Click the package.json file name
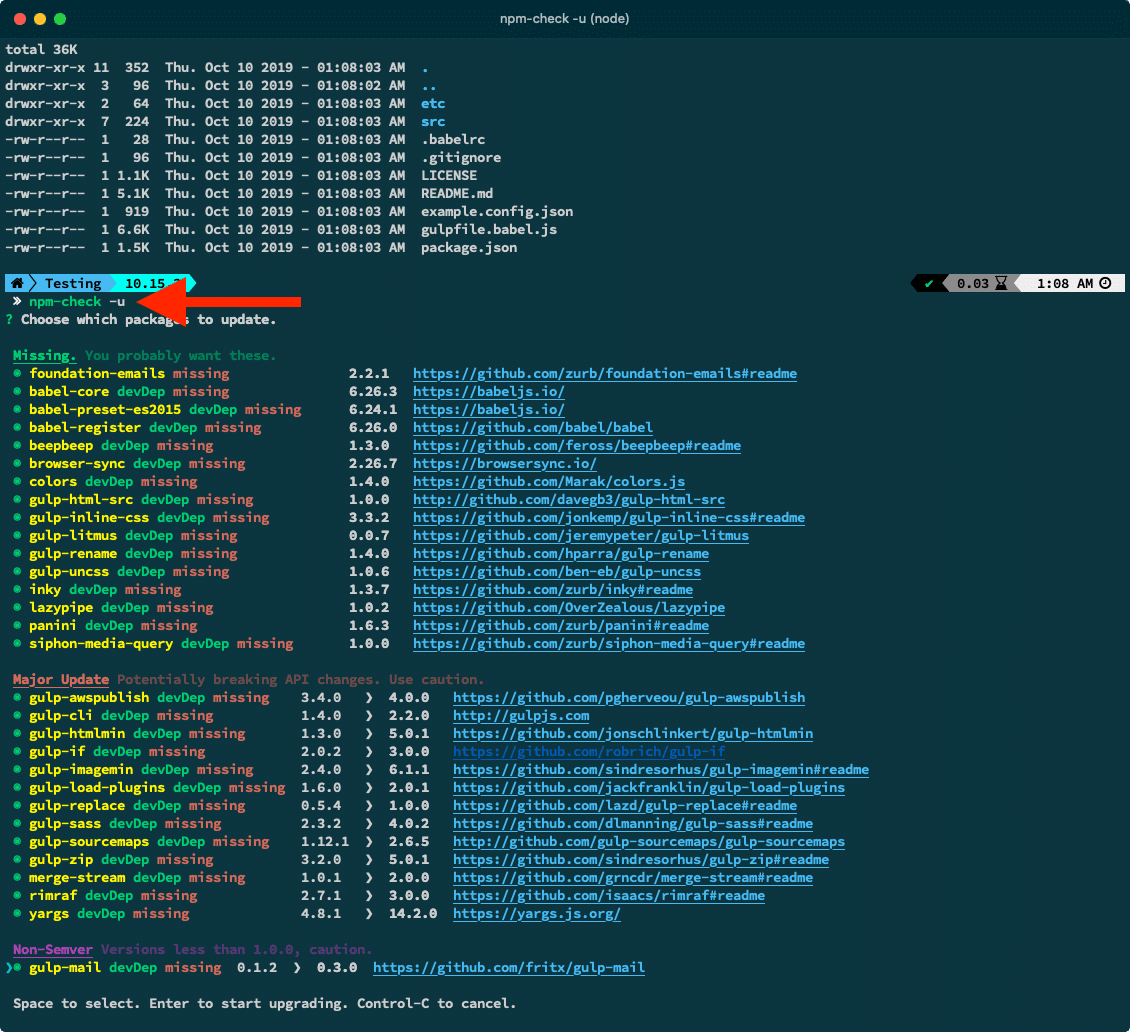Viewport: 1130px width, 1032px height. [469, 247]
